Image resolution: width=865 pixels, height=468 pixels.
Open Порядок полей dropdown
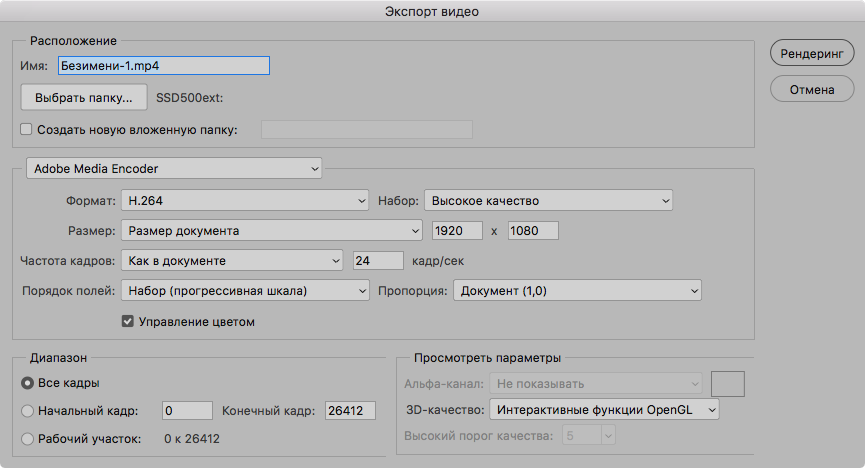click(x=245, y=290)
